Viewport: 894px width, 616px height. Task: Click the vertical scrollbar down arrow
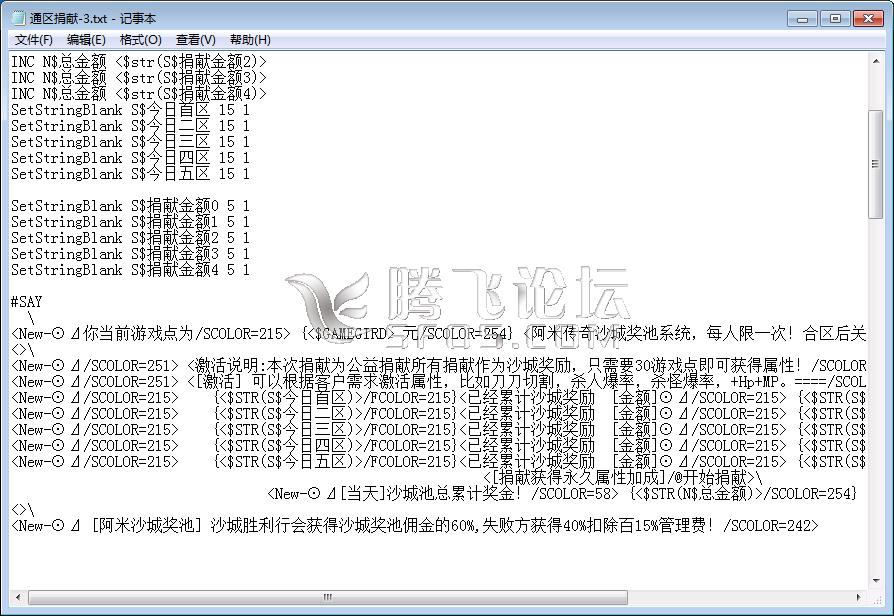876,579
